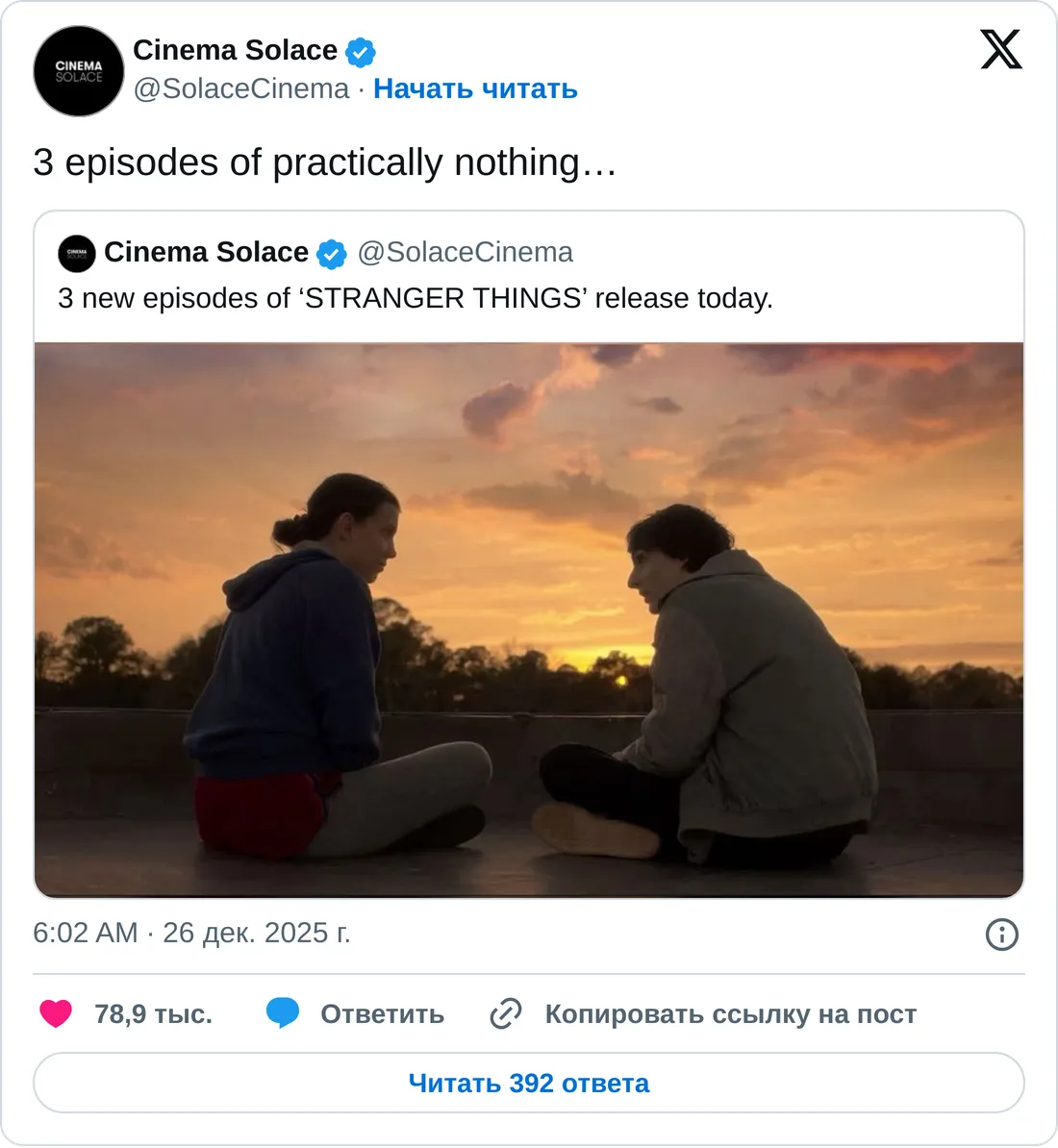Click the "Ответить" reply label
Viewport: 1058px width, 1148px height.
[x=382, y=1014]
